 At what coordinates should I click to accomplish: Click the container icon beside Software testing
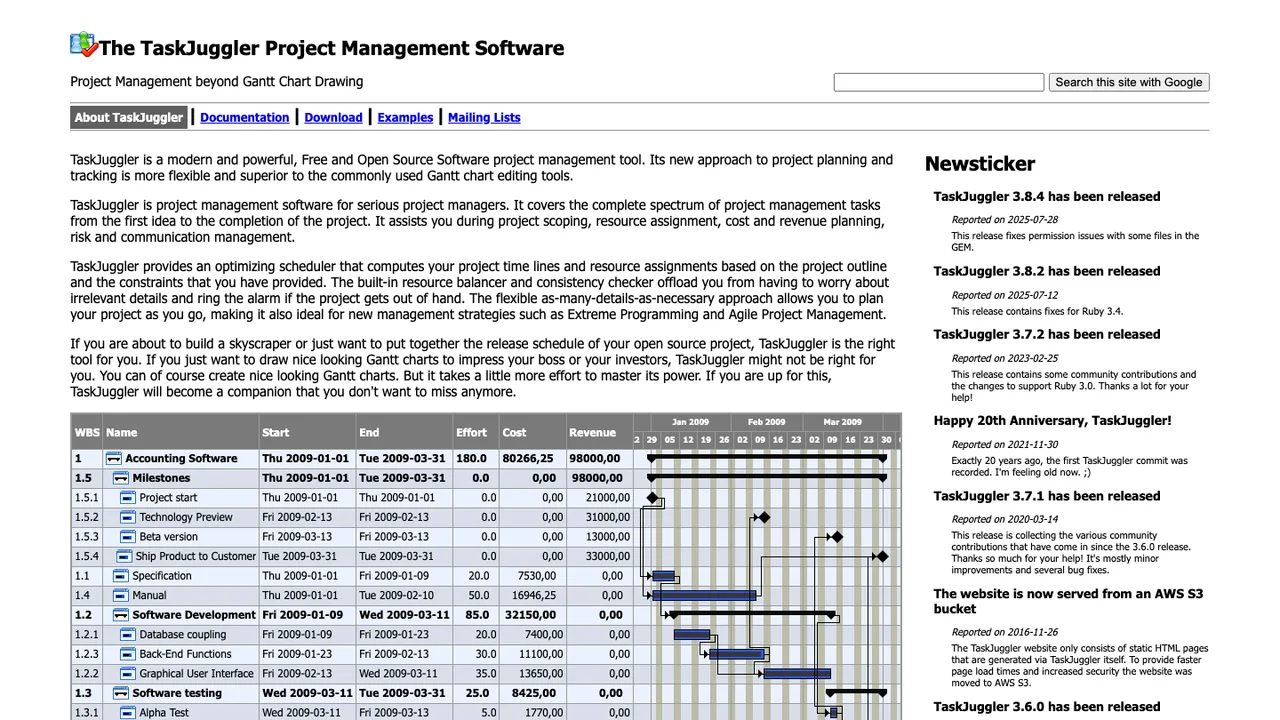(121, 692)
